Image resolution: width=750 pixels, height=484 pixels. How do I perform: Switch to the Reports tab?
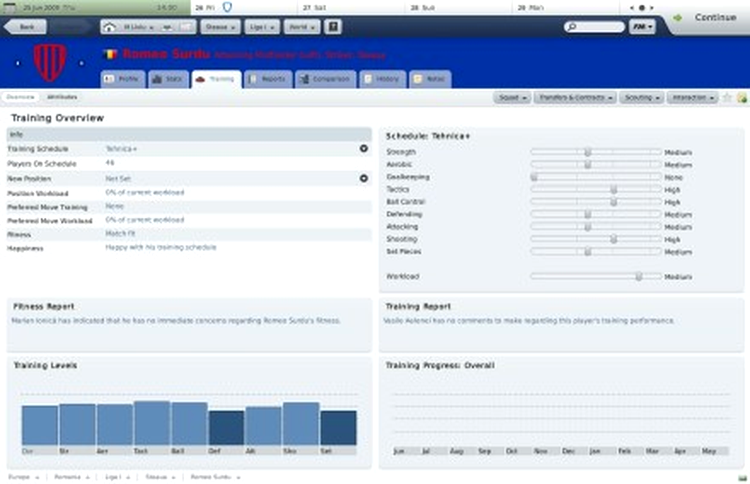268,79
